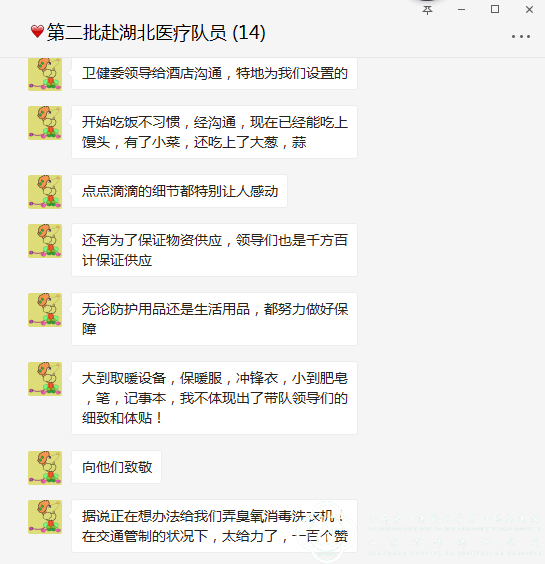Click avatar beside 开始吃饭不习惯 message
Image resolution: width=545 pixels, height=564 pixels.
pyautogui.click(x=45, y=123)
